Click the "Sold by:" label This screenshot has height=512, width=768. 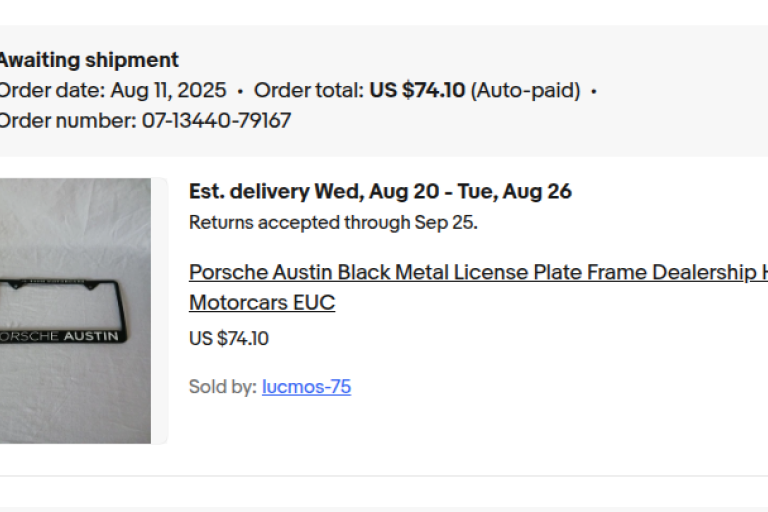coord(223,387)
